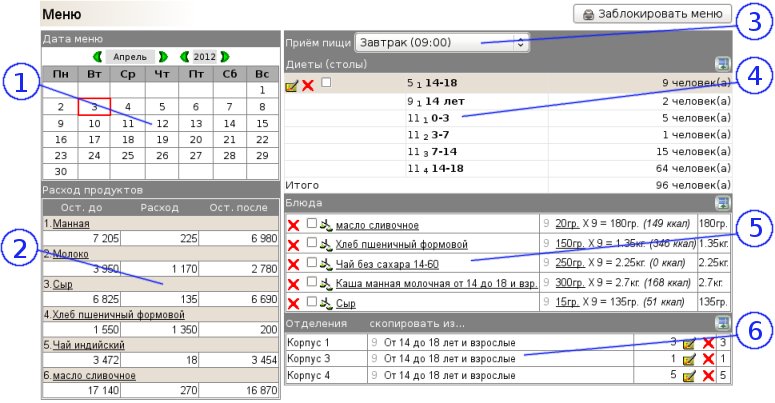Select date 12 in the calendar
The width and height of the screenshot is (775, 403).
[162, 123]
